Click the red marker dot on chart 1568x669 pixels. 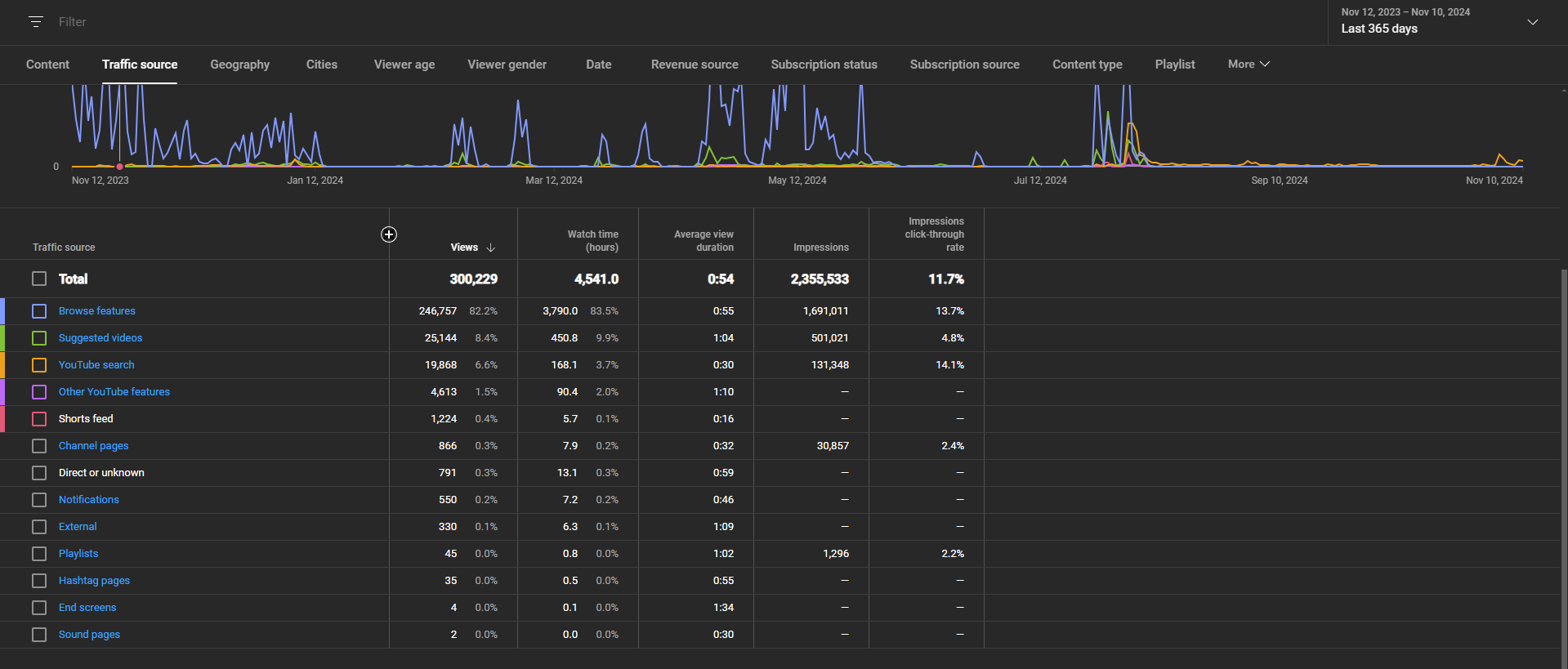pos(120,167)
